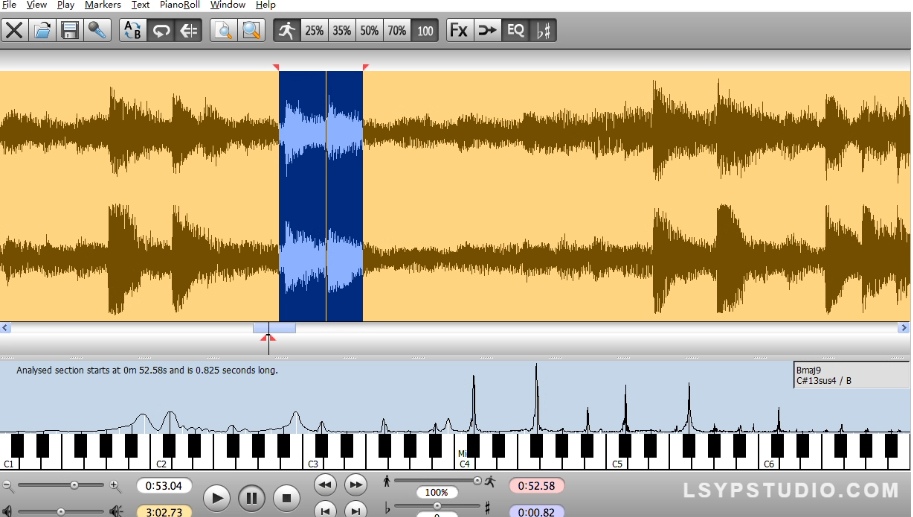Toggle the loop playback arrow button
This screenshot has width=913, height=517.
click(160, 31)
